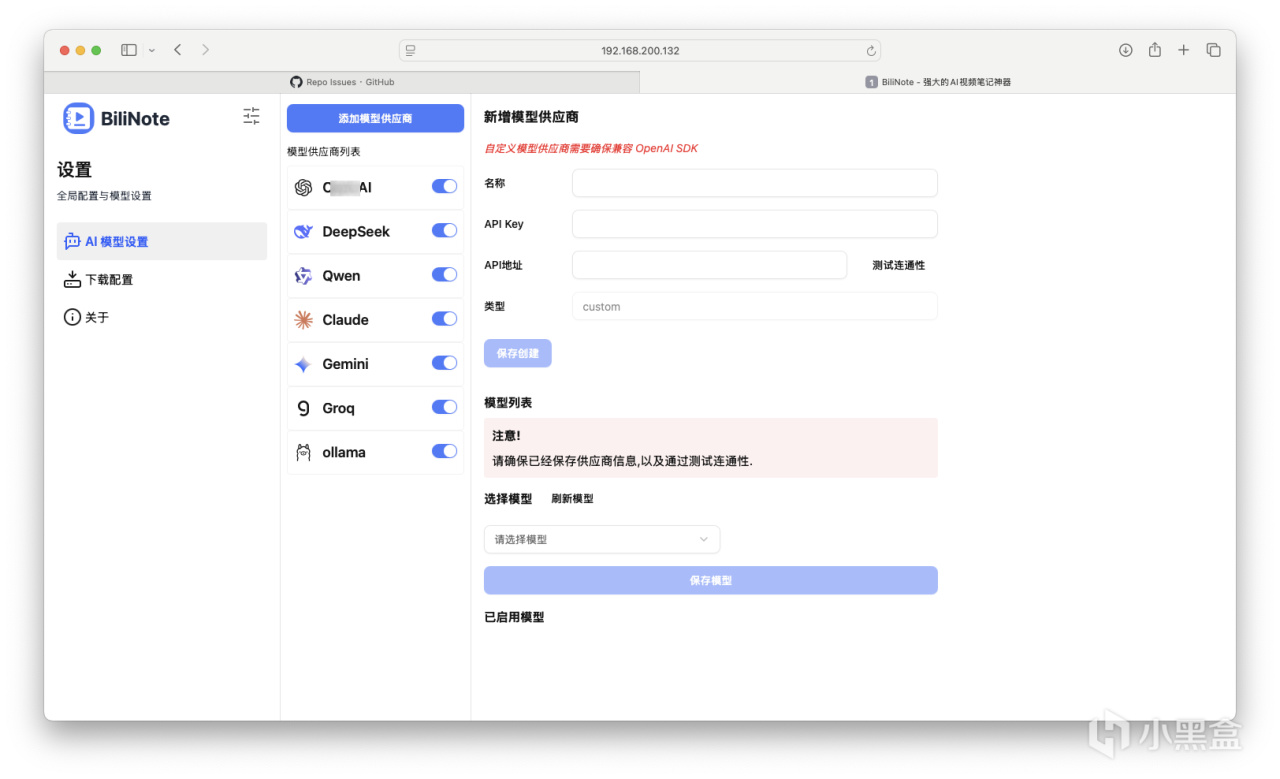This screenshot has width=1280, height=779.
Task: Click the 添加模型供应商 button
Action: click(x=375, y=118)
